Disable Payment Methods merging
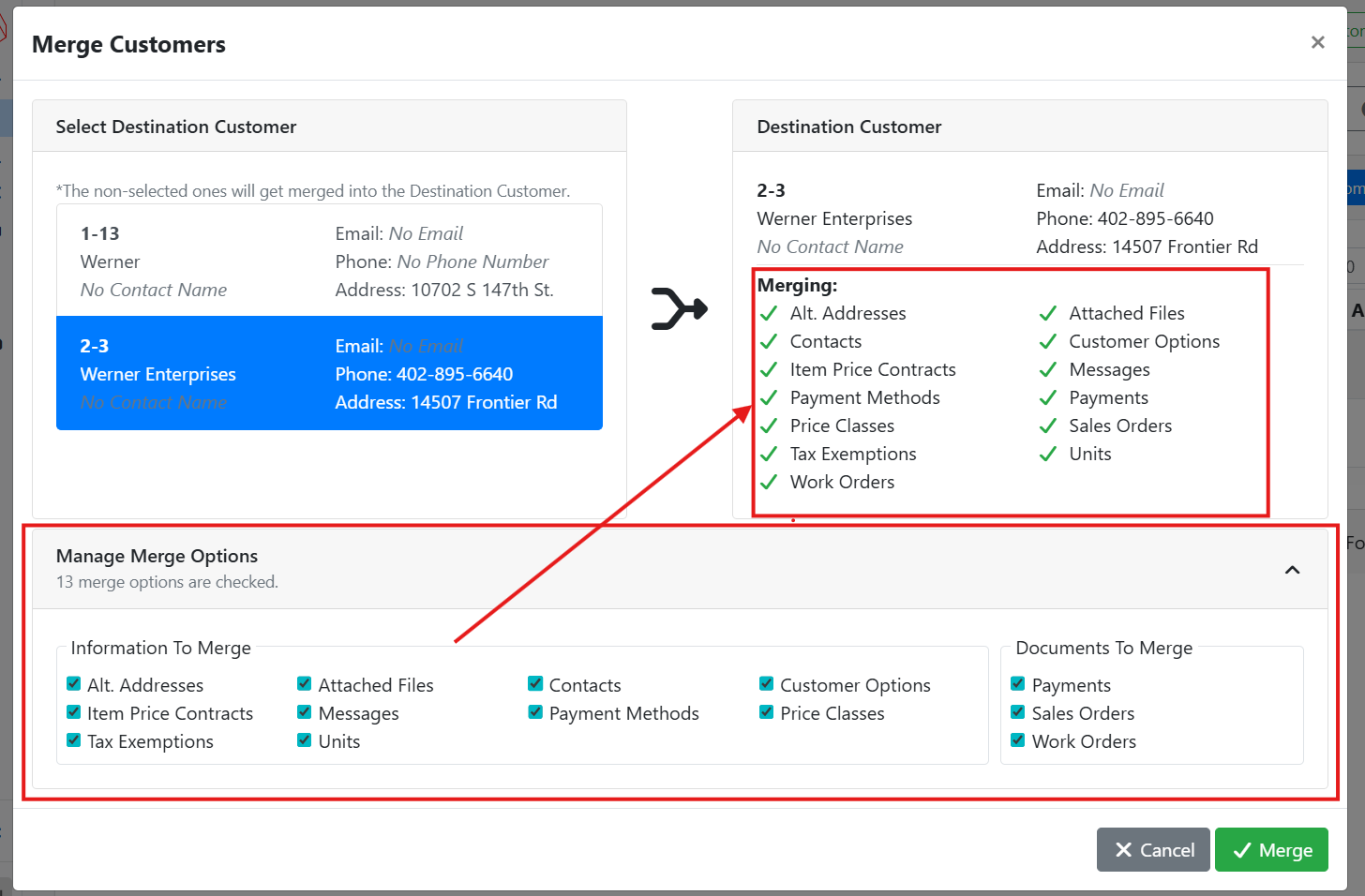Image resolution: width=1365 pixels, height=896 pixels. point(535,712)
